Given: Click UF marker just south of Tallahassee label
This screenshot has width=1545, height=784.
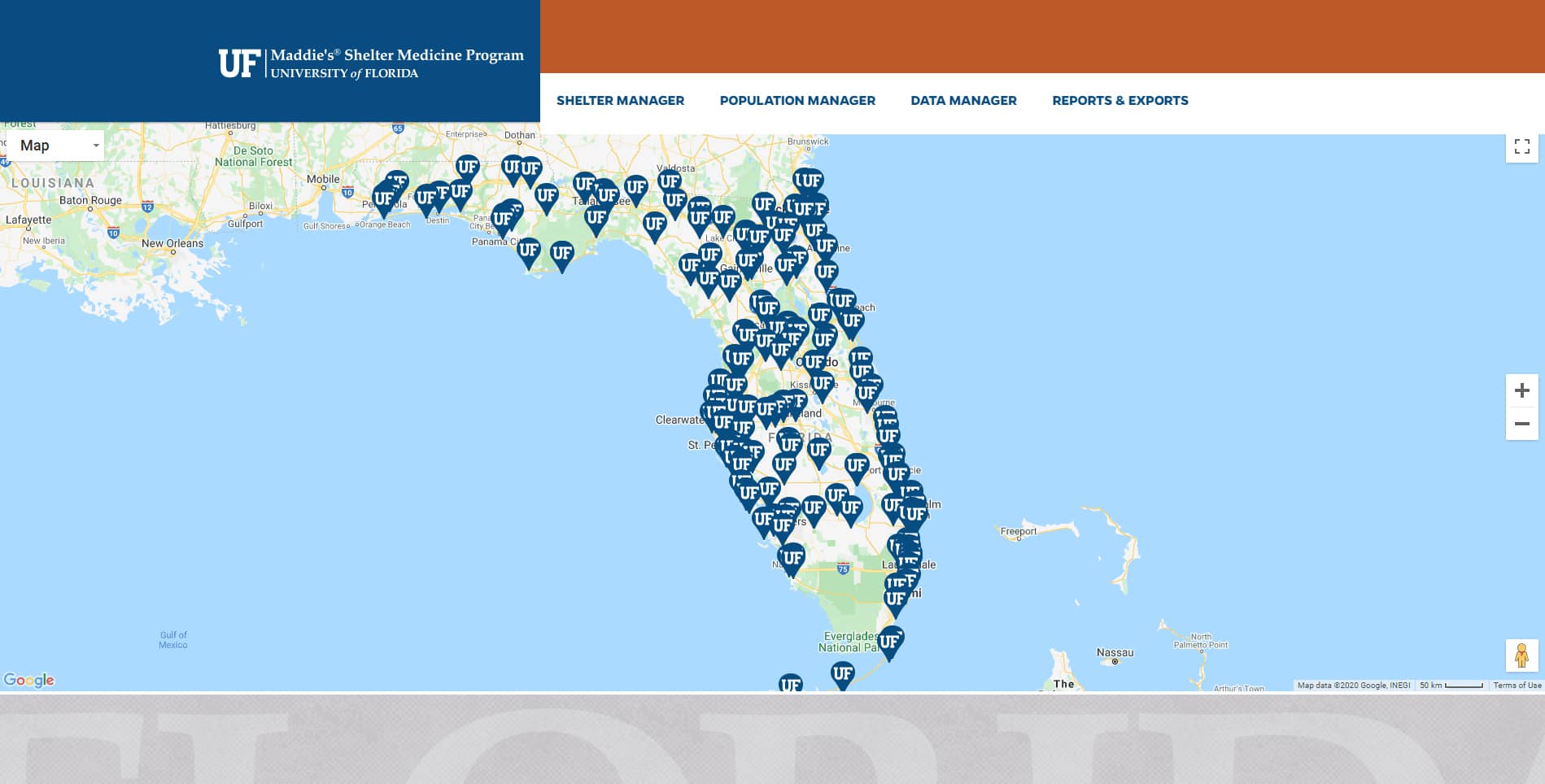Looking at the screenshot, I should 596,219.
